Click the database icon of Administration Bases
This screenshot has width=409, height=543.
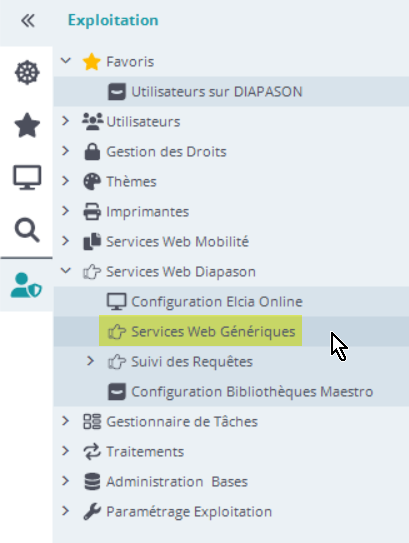tap(92, 481)
